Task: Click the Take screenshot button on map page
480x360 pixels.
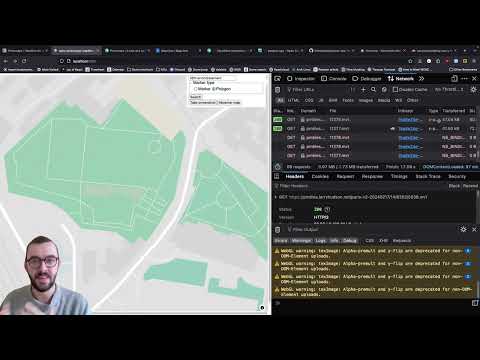Action: tap(203, 103)
